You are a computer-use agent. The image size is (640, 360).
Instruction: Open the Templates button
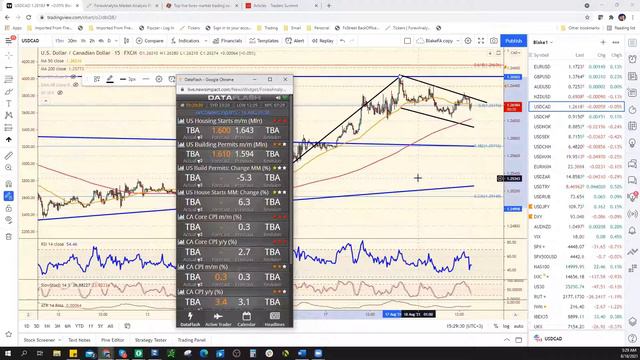264,41
